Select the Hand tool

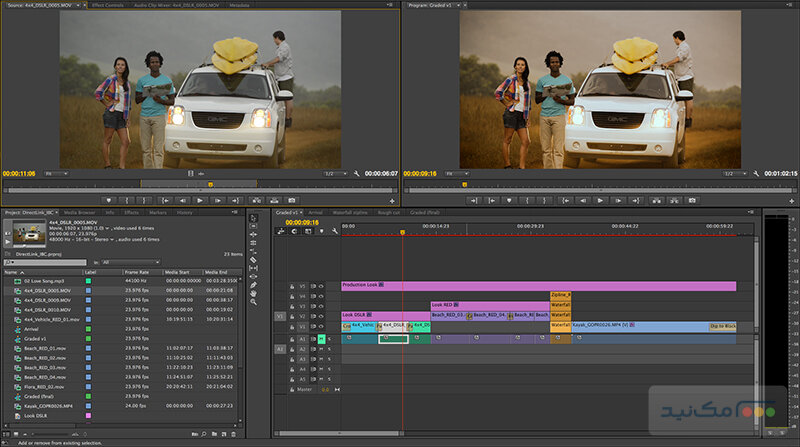coord(254,293)
